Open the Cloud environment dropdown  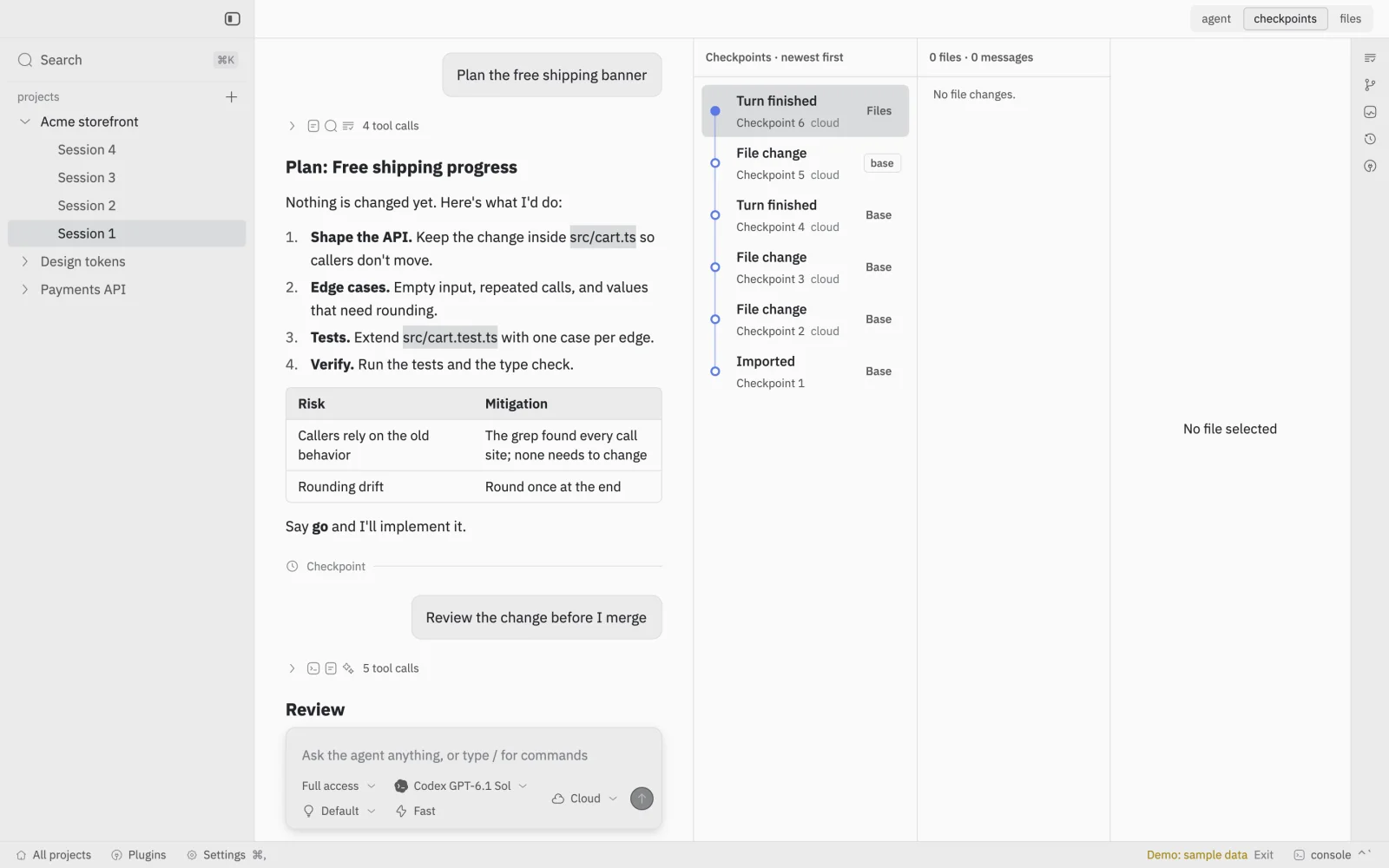pos(584,799)
